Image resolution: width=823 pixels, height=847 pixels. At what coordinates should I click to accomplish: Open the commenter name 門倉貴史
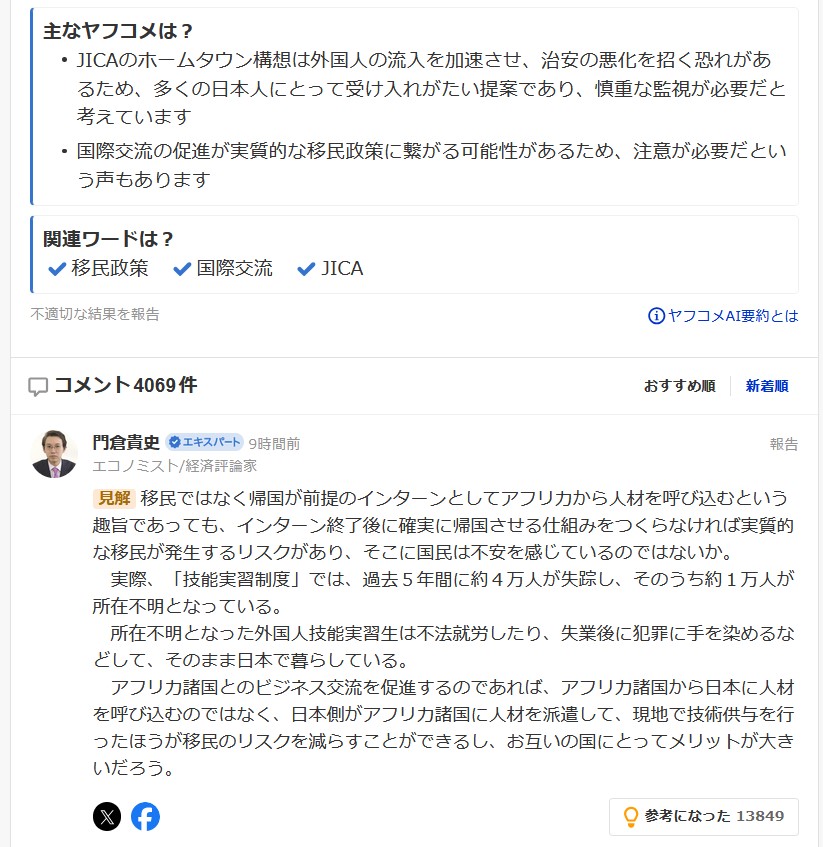coord(126,442)
